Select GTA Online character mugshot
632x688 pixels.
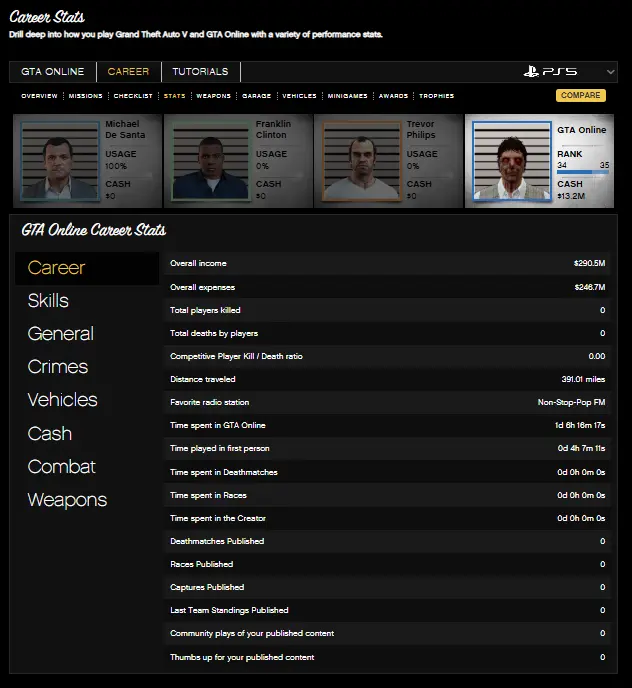511,161
